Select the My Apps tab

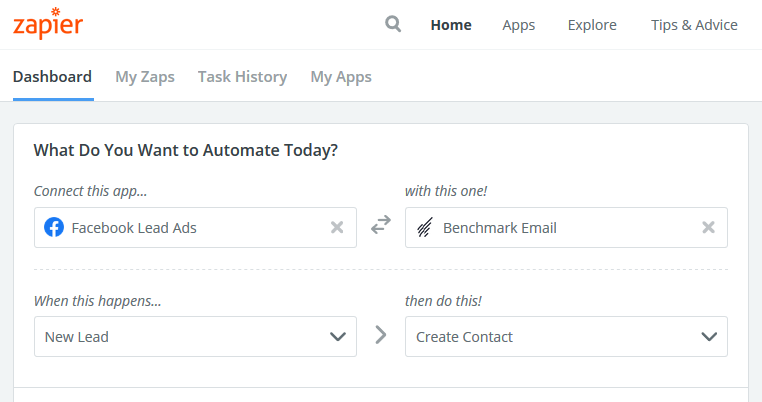pyautogui.click(x=341, y=76)
